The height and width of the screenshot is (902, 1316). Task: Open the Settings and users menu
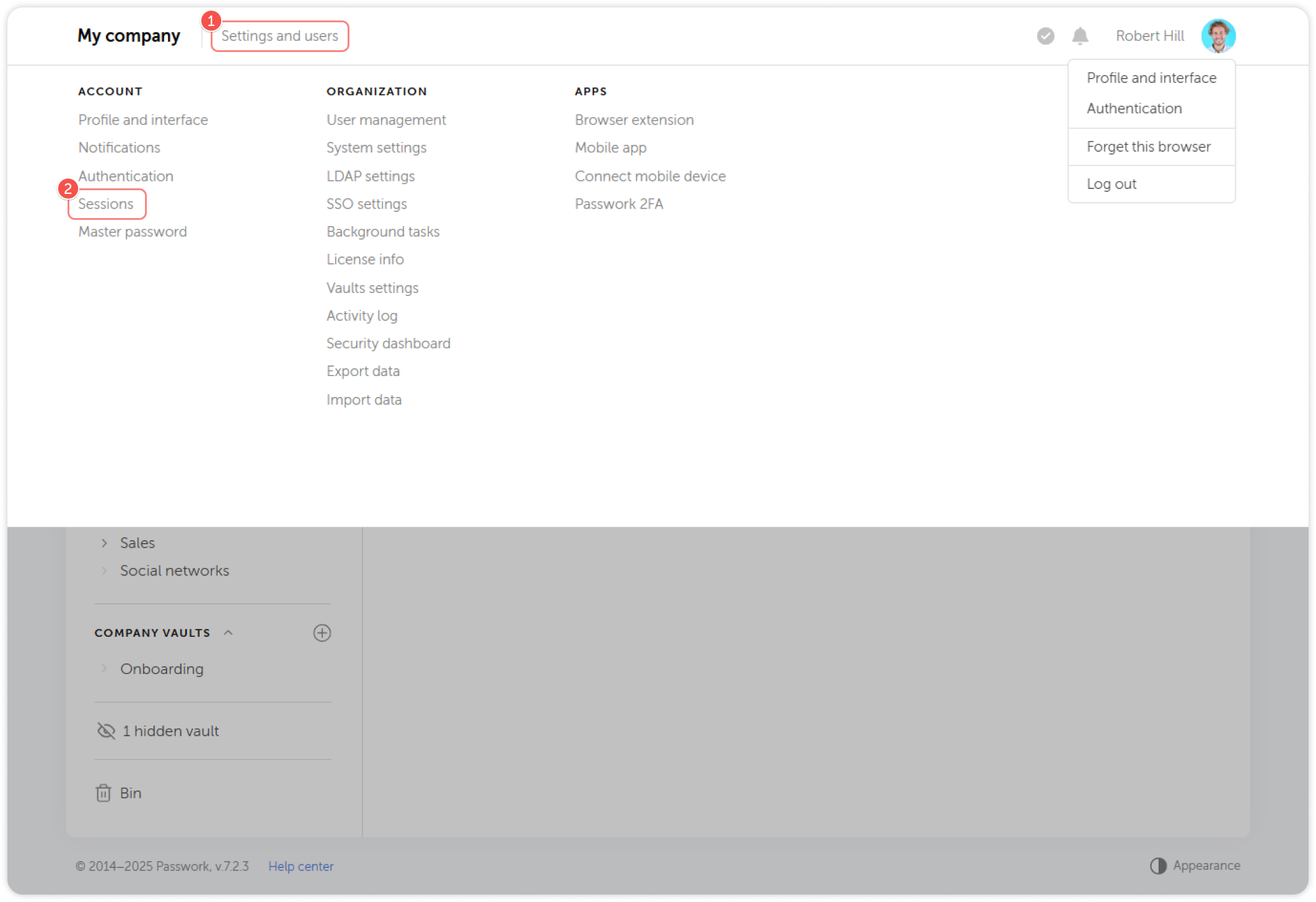279,36
